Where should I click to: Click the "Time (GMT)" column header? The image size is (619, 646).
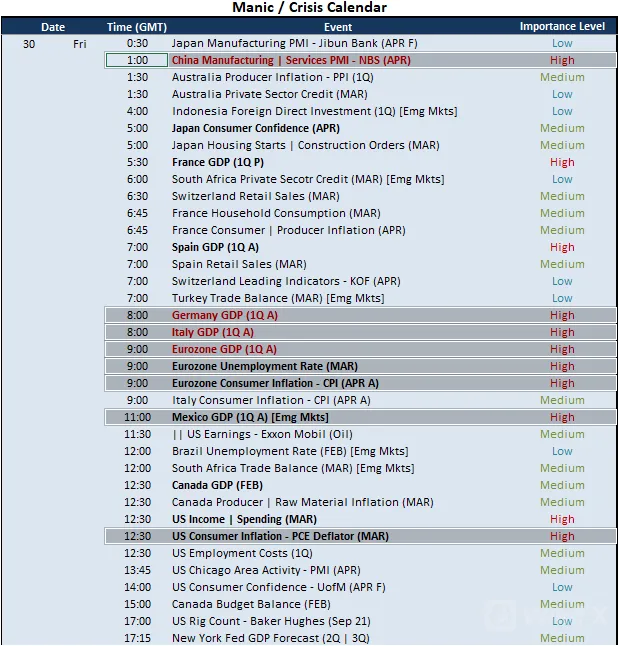click(x=137, y=27)
